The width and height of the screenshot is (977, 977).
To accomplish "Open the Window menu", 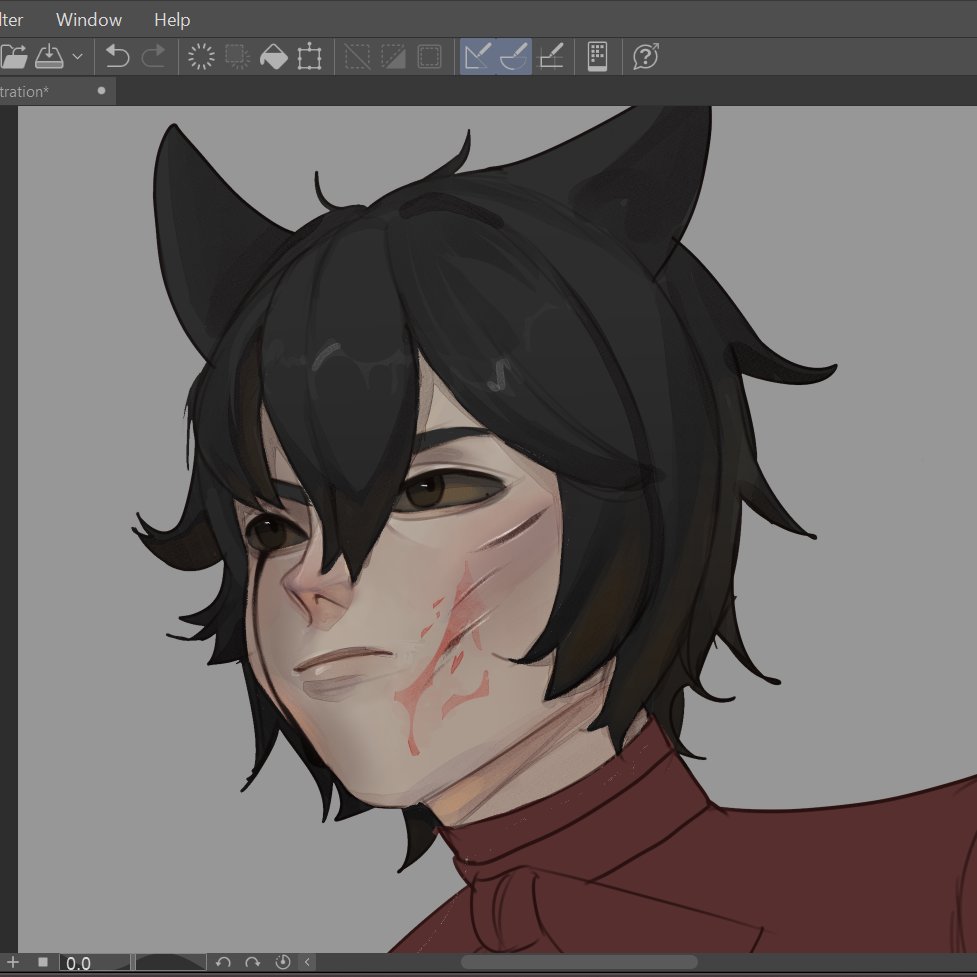I will [x=88, y=19].
